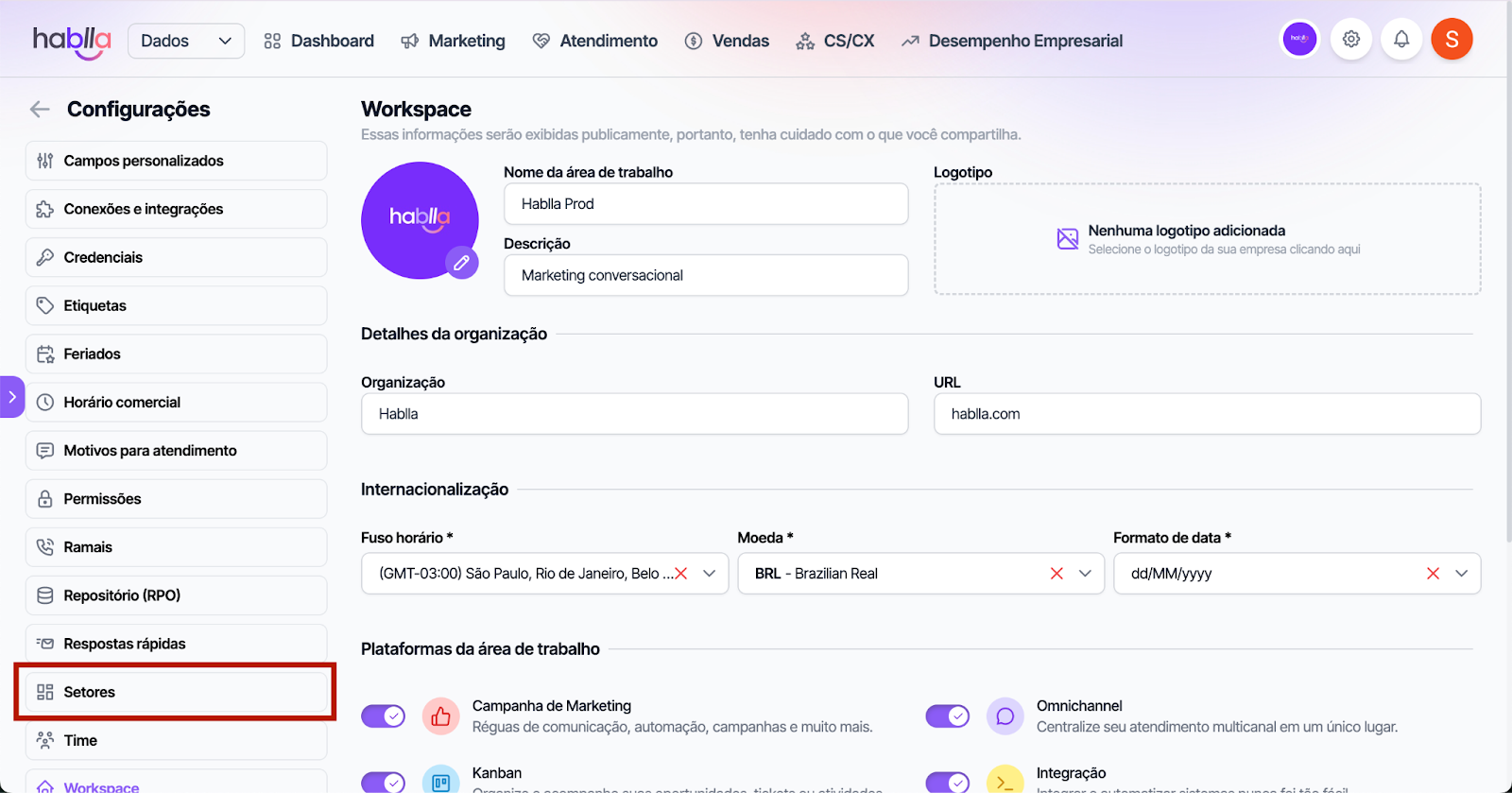Click the purple Habla workspace icon in header
Image resolution: width=1512 pixels, height=793 pixels.
1299,40
